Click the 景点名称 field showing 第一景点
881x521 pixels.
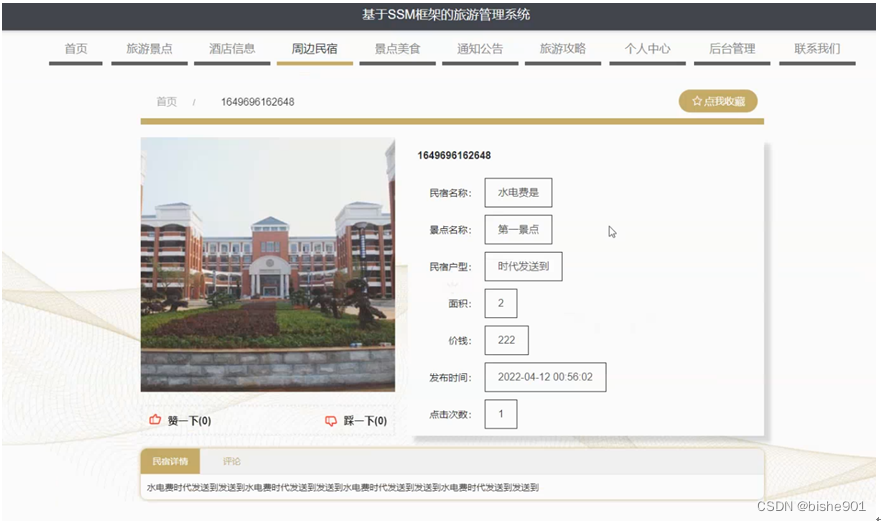(x=518, y=229)
